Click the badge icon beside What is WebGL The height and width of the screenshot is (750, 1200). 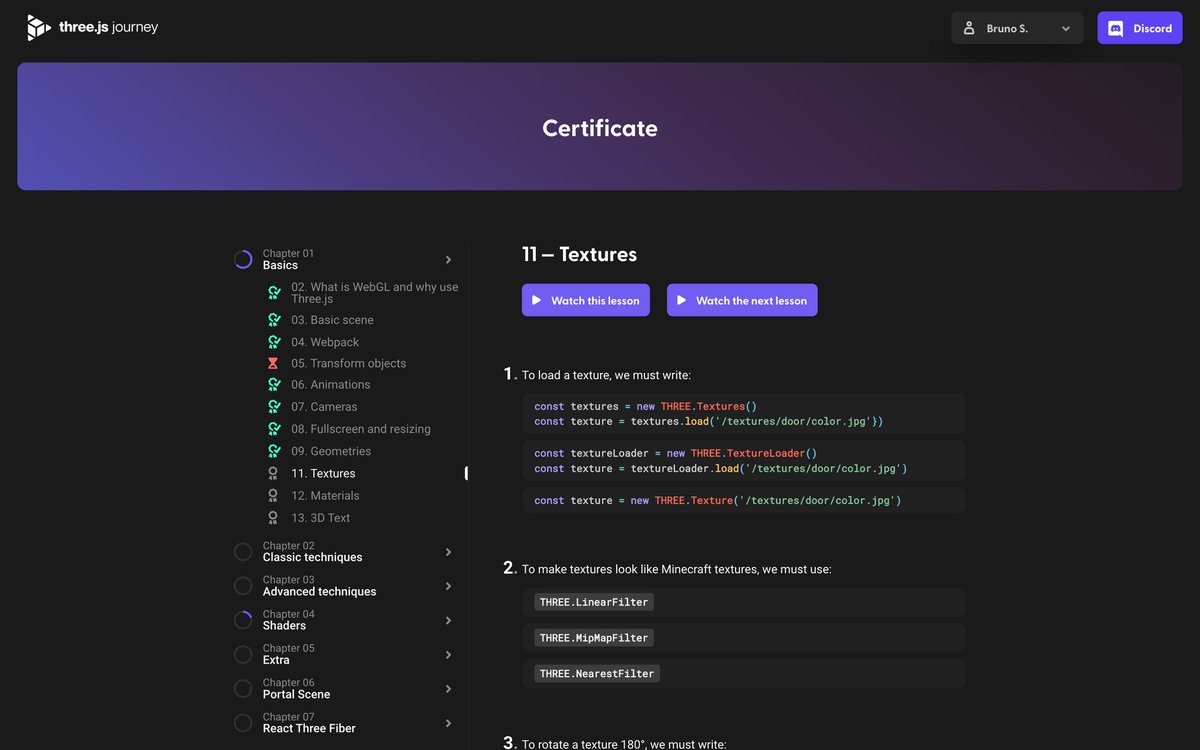click(x=274, y=293)
